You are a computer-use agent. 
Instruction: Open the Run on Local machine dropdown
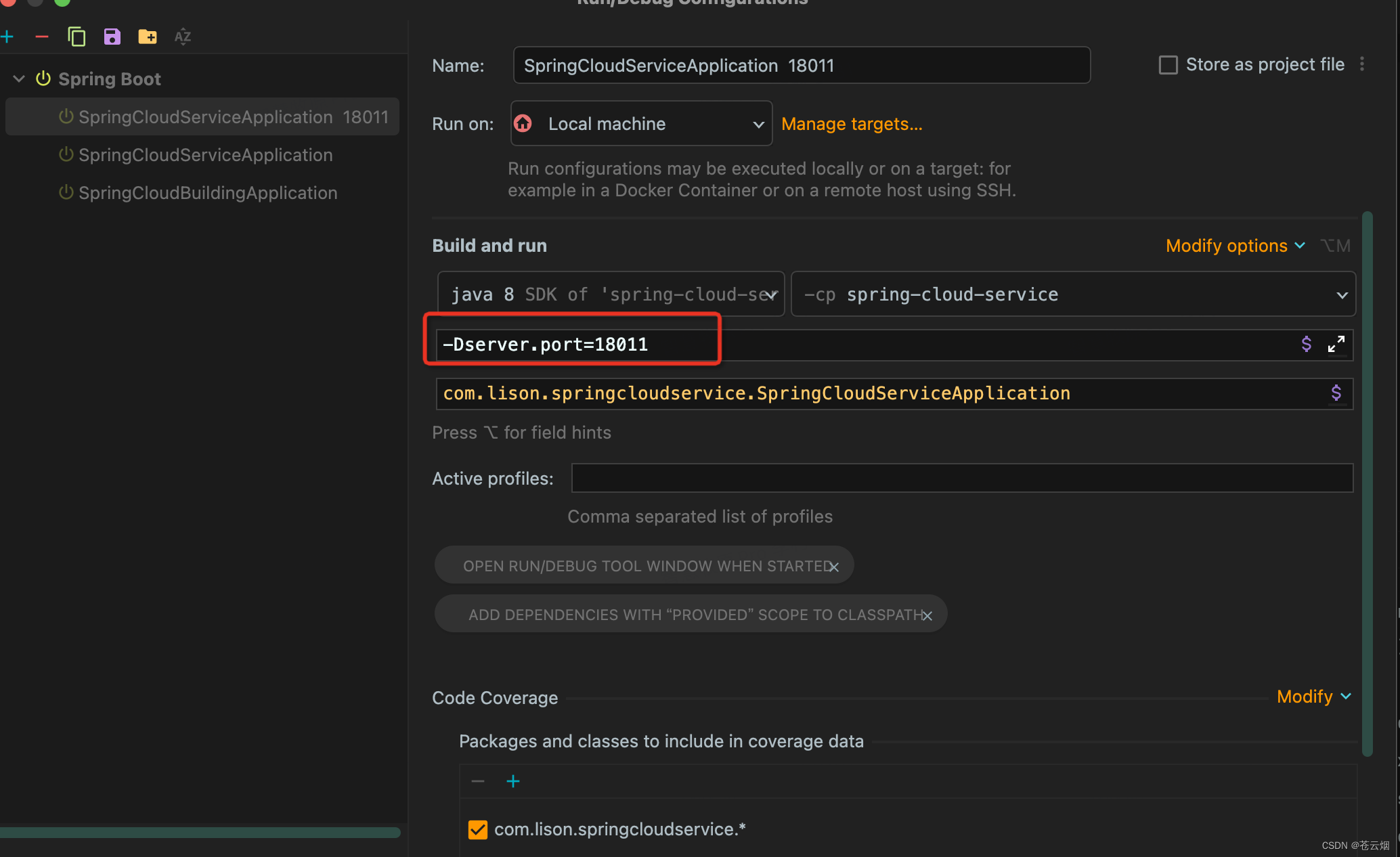(x=641, y=124)
